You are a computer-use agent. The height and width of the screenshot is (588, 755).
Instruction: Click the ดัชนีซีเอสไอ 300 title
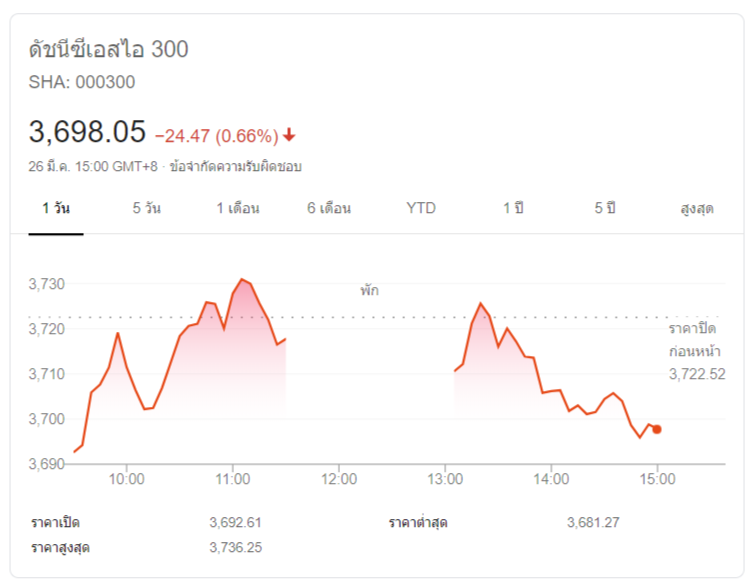(x=108, y=49)
